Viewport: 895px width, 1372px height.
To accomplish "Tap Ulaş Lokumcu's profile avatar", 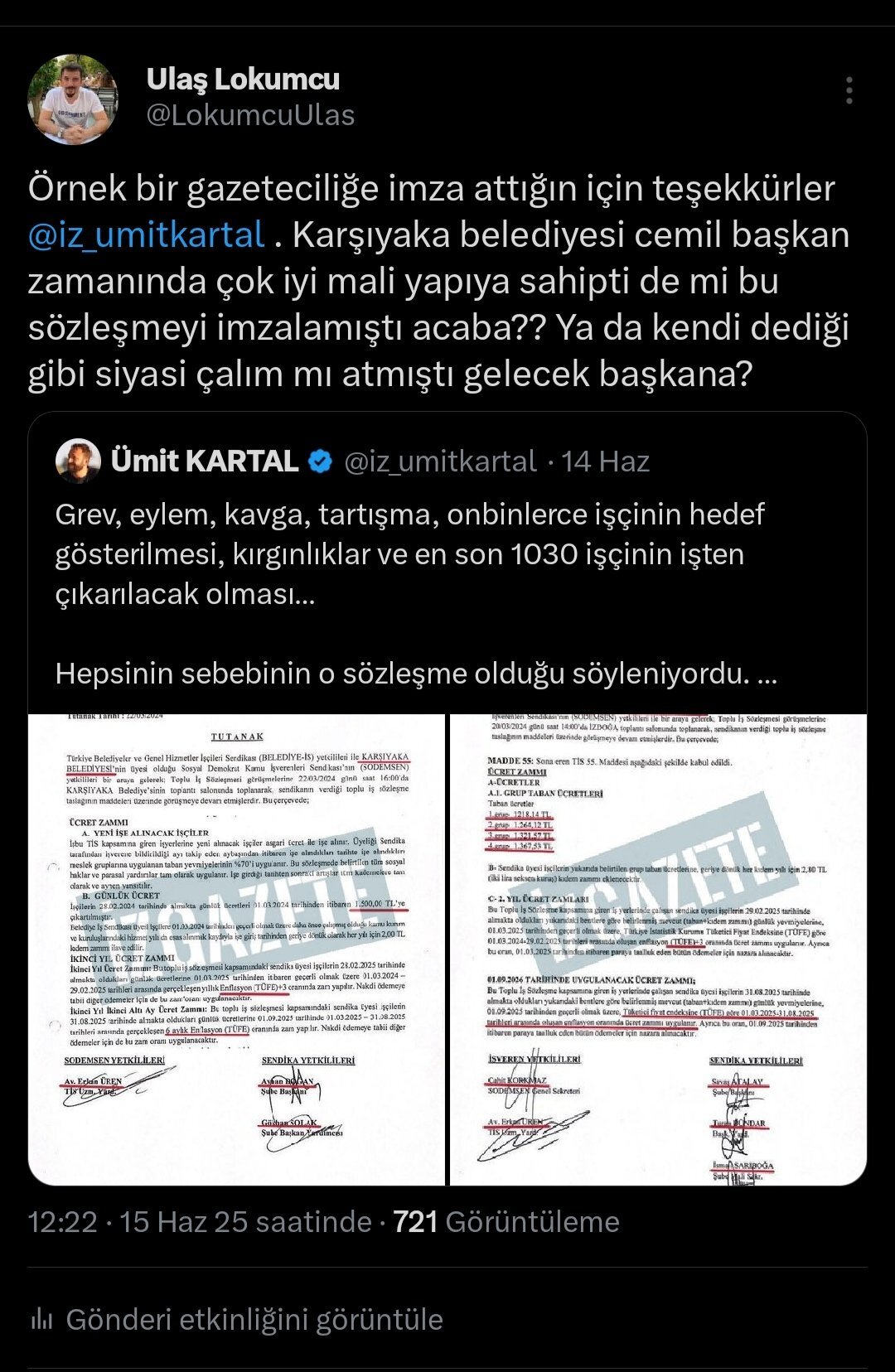I will [73, 99].
